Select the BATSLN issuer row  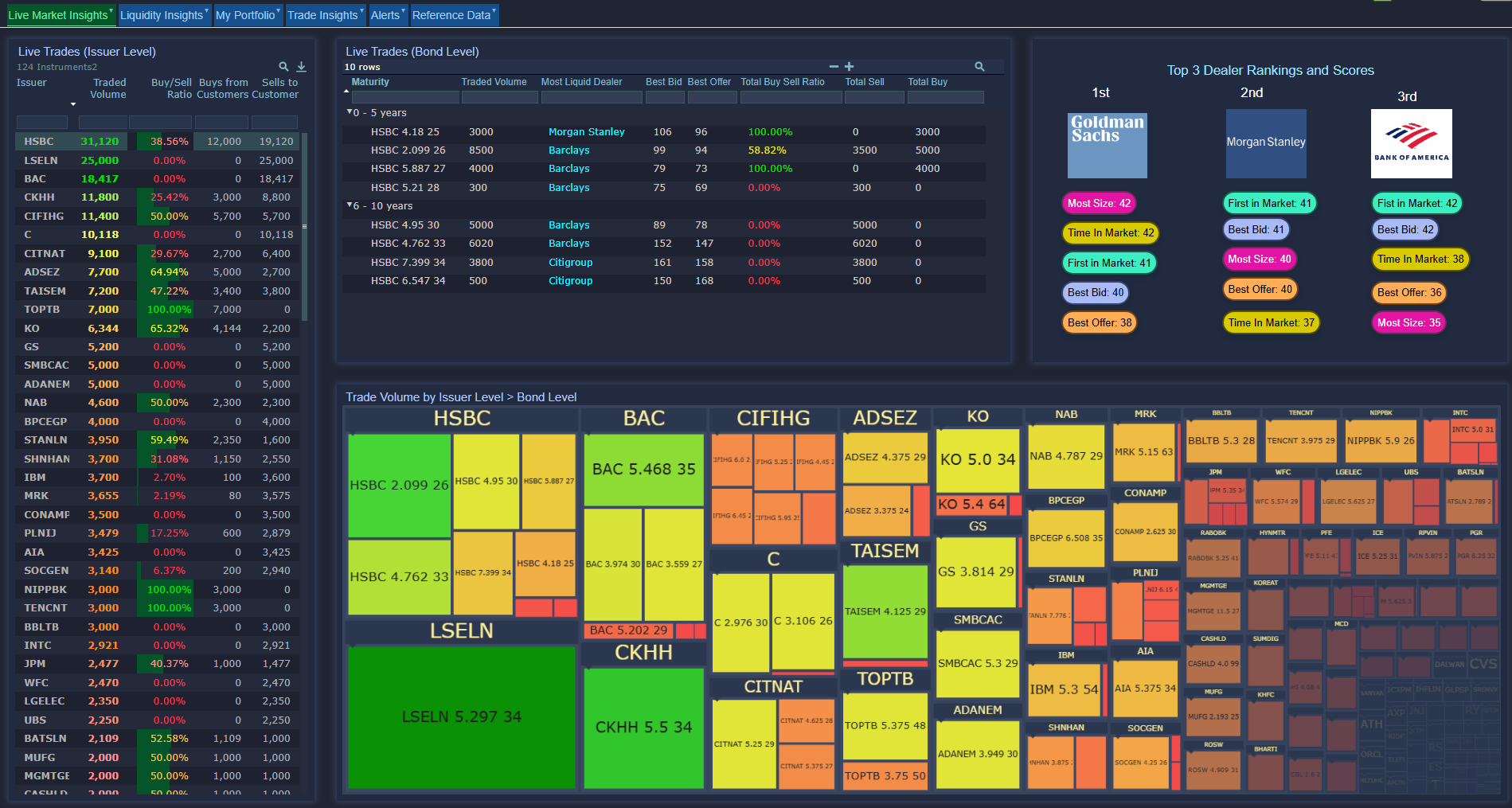(158, 738)
